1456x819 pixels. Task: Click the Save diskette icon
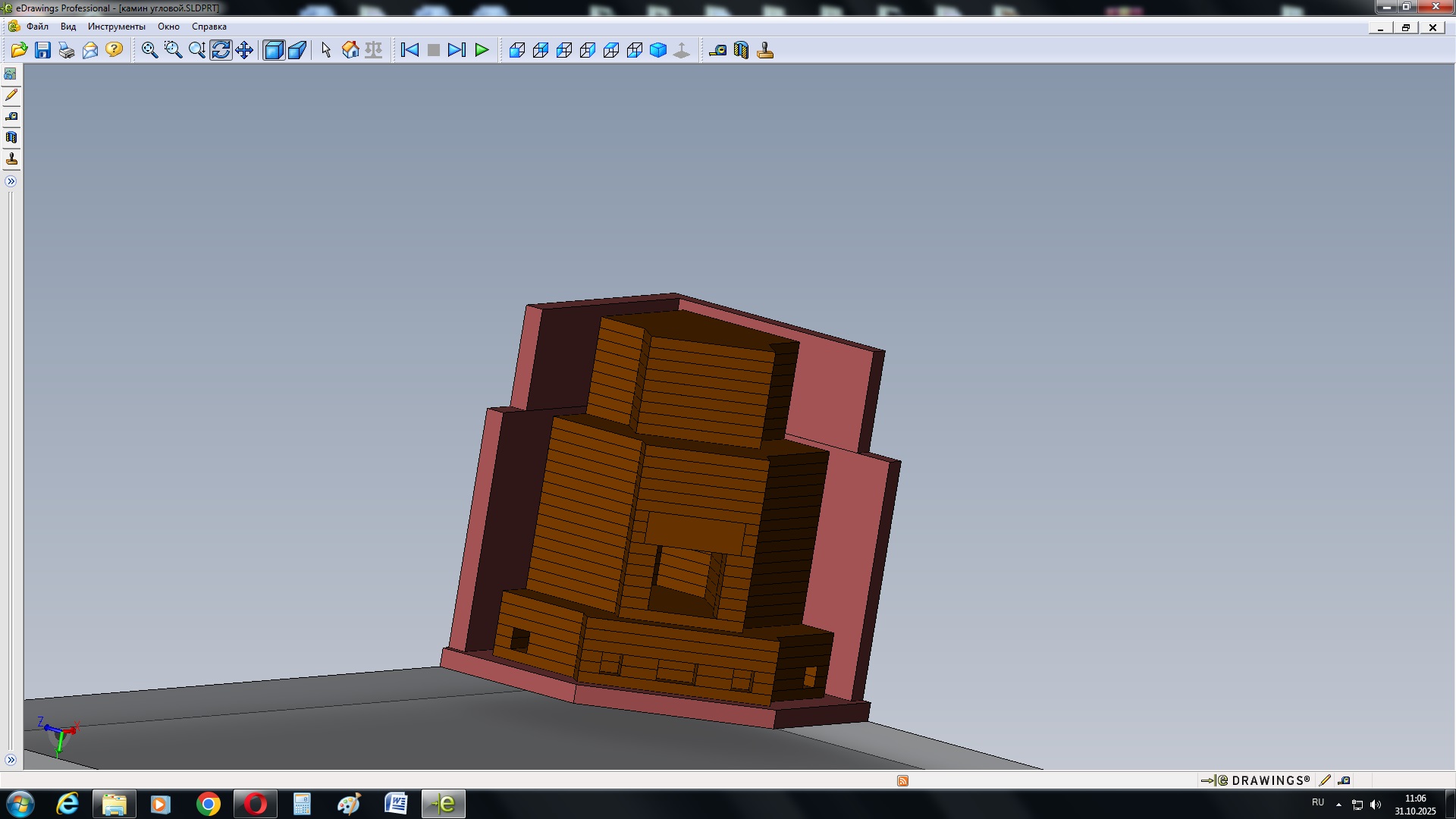coord(43,50)
